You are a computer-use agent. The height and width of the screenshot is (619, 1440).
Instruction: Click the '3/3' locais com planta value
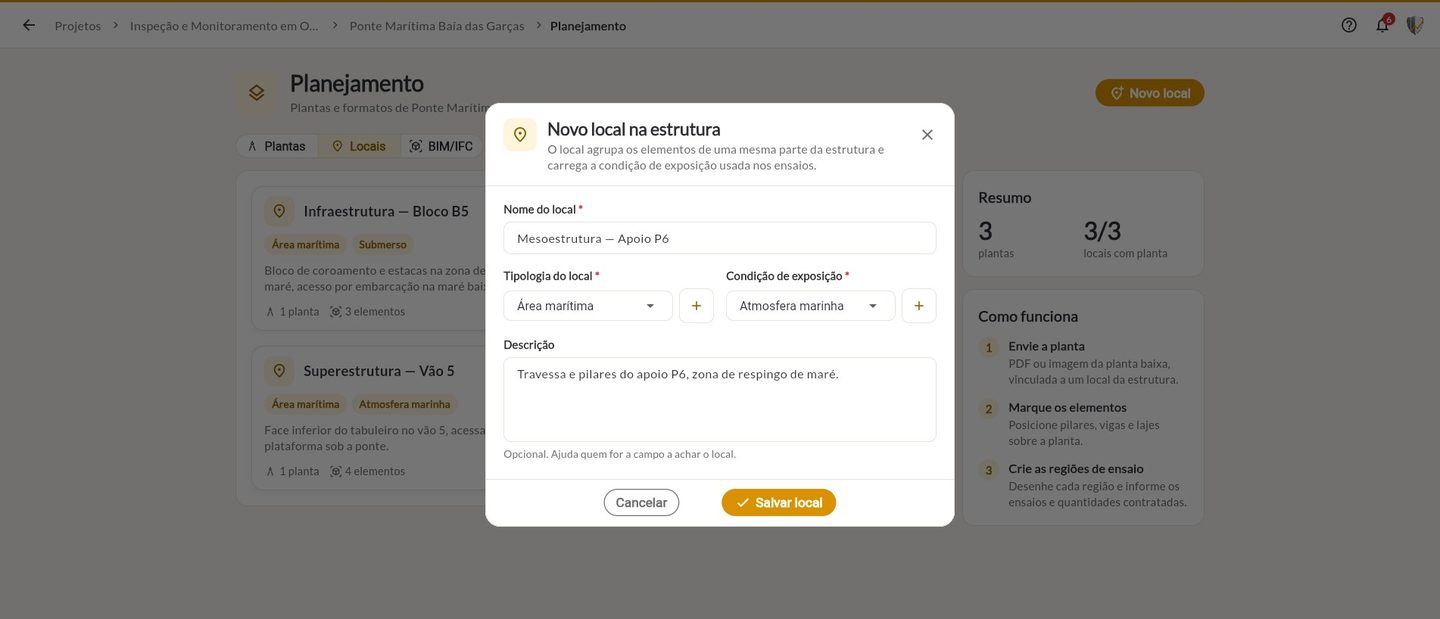[x=1103, y=231]
